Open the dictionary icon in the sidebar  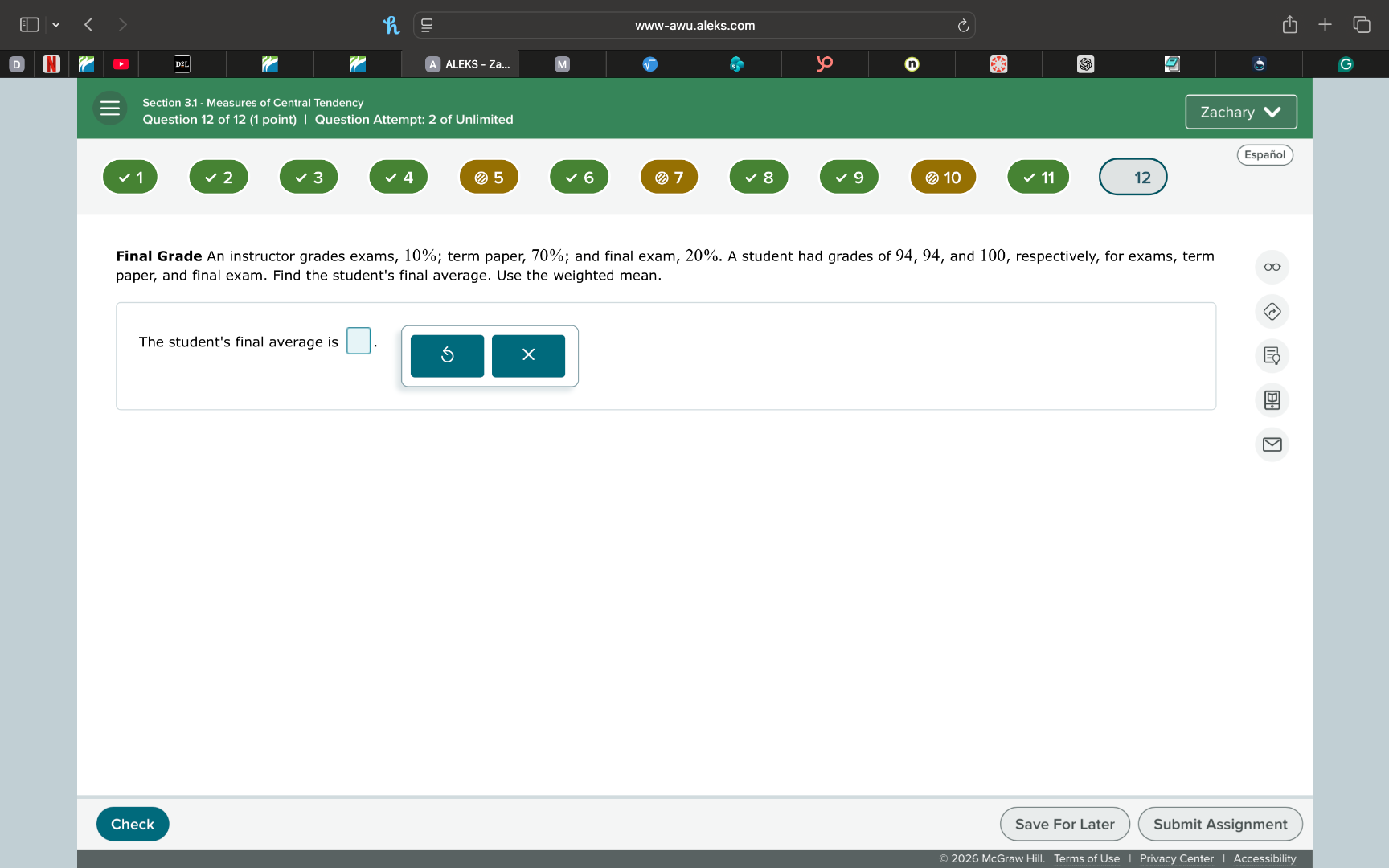coord(1271,400)
